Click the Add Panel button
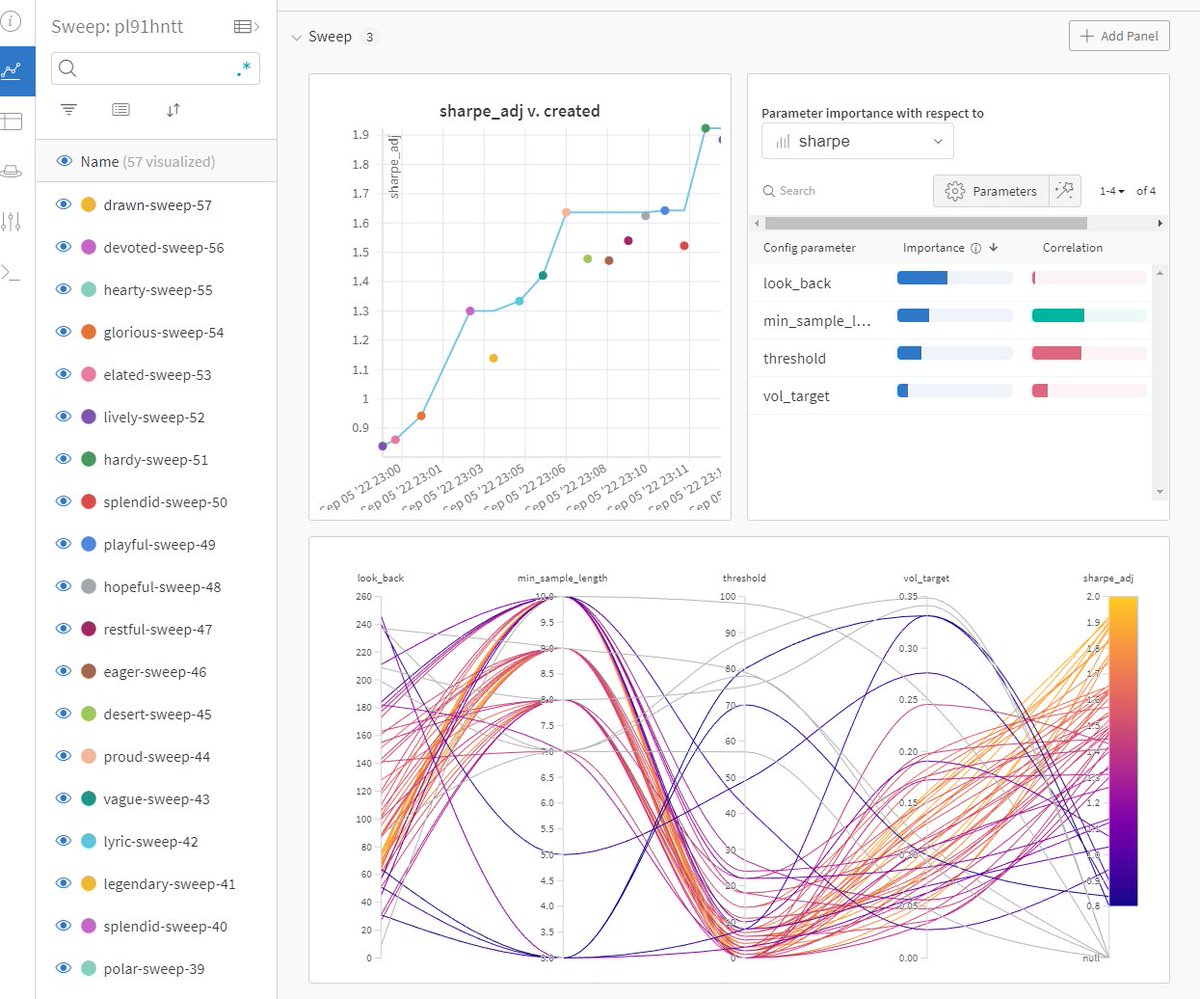The image size is (1200, 999). click(1118, 36)
